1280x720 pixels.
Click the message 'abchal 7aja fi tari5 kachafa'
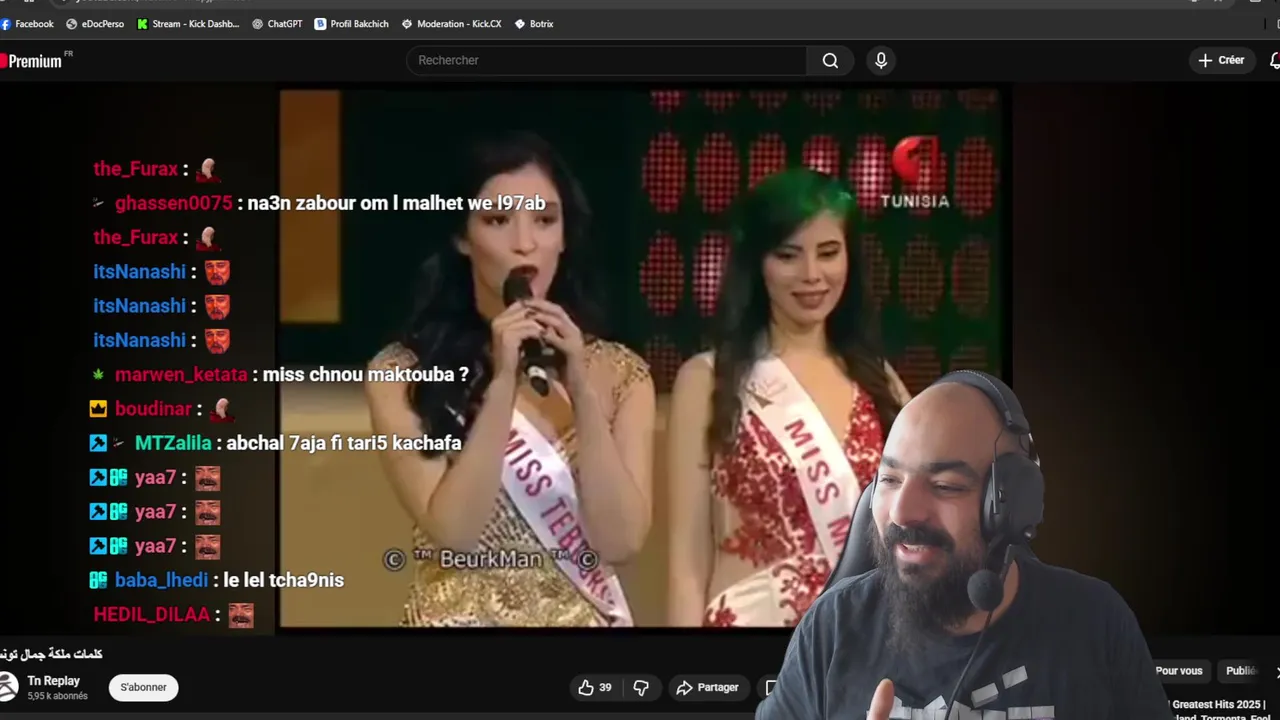pos(344,443)
